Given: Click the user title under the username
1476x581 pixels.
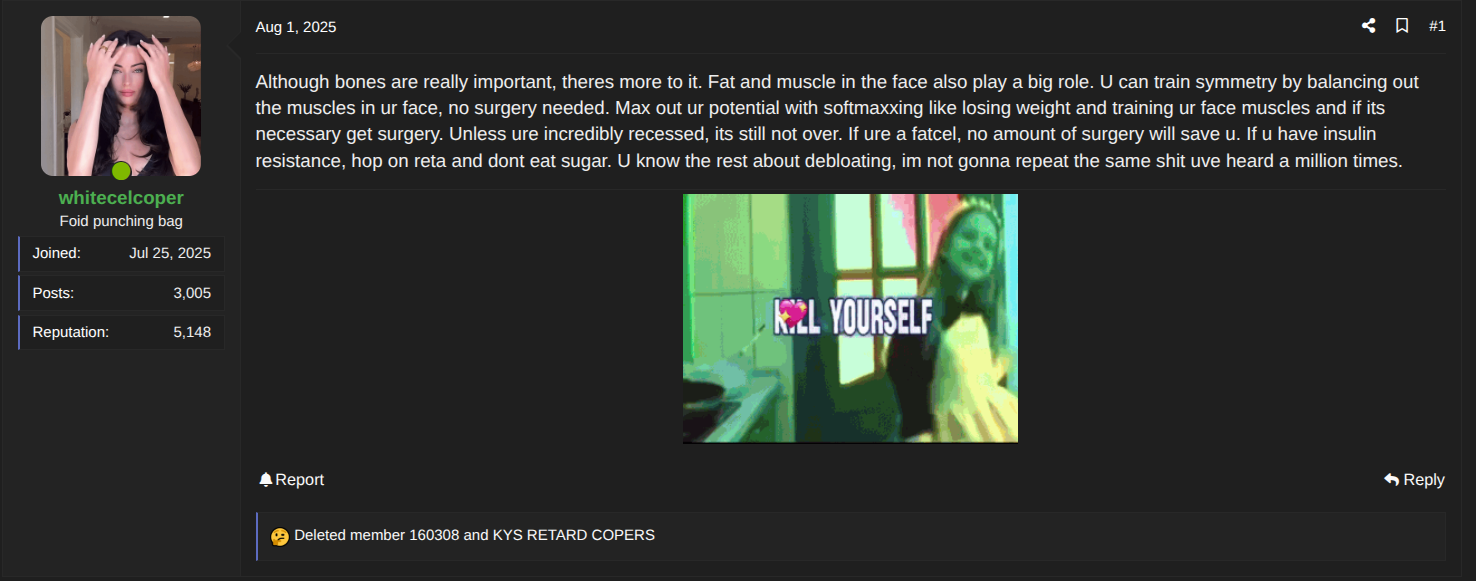Looking at the screenshot, I should [x=121, y=221].
